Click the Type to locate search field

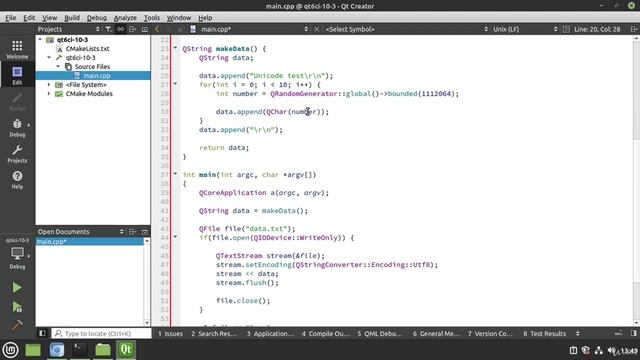101,333
